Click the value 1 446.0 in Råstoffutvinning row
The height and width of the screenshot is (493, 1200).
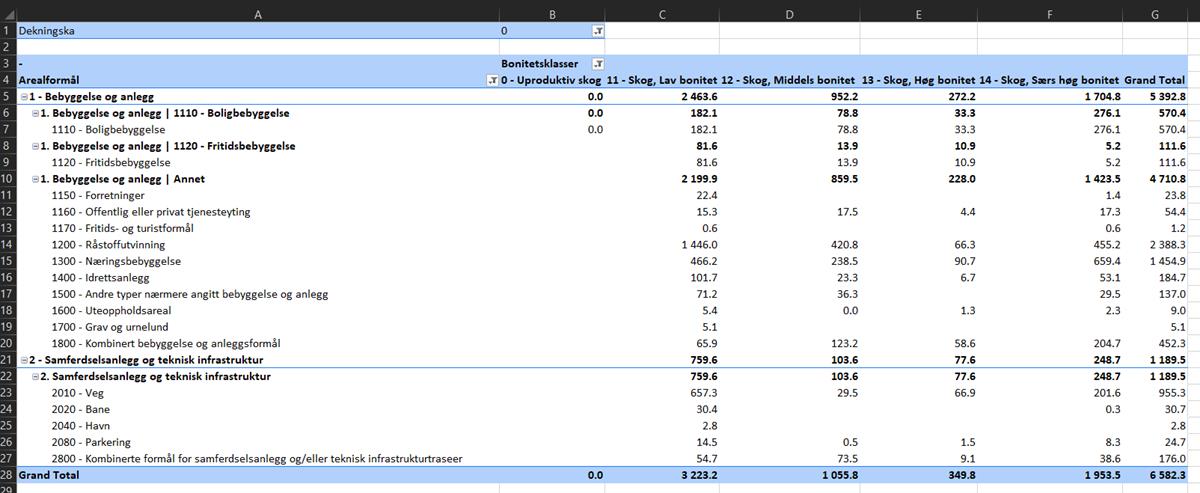(700, 244)
